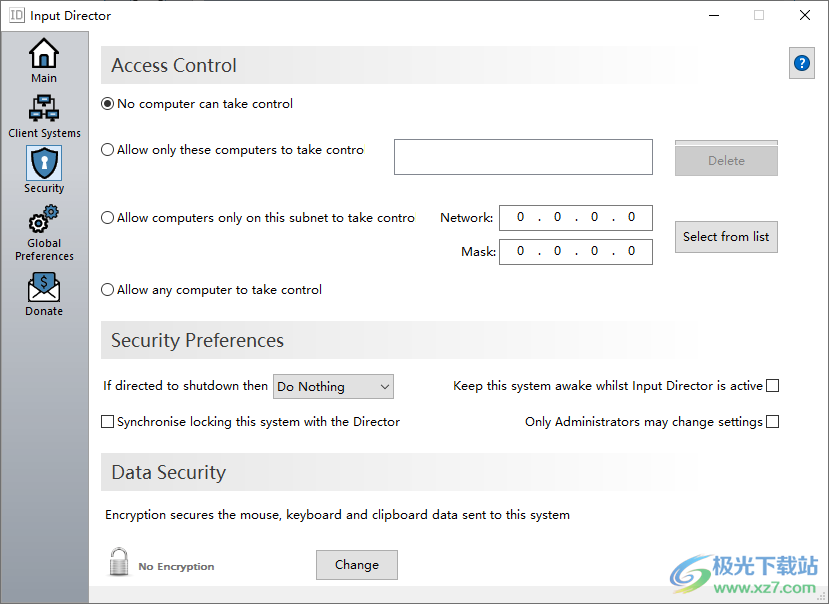Open the Main home icon
The height and width of the screenshot is (604, 829).
click(x=44, y=53)
